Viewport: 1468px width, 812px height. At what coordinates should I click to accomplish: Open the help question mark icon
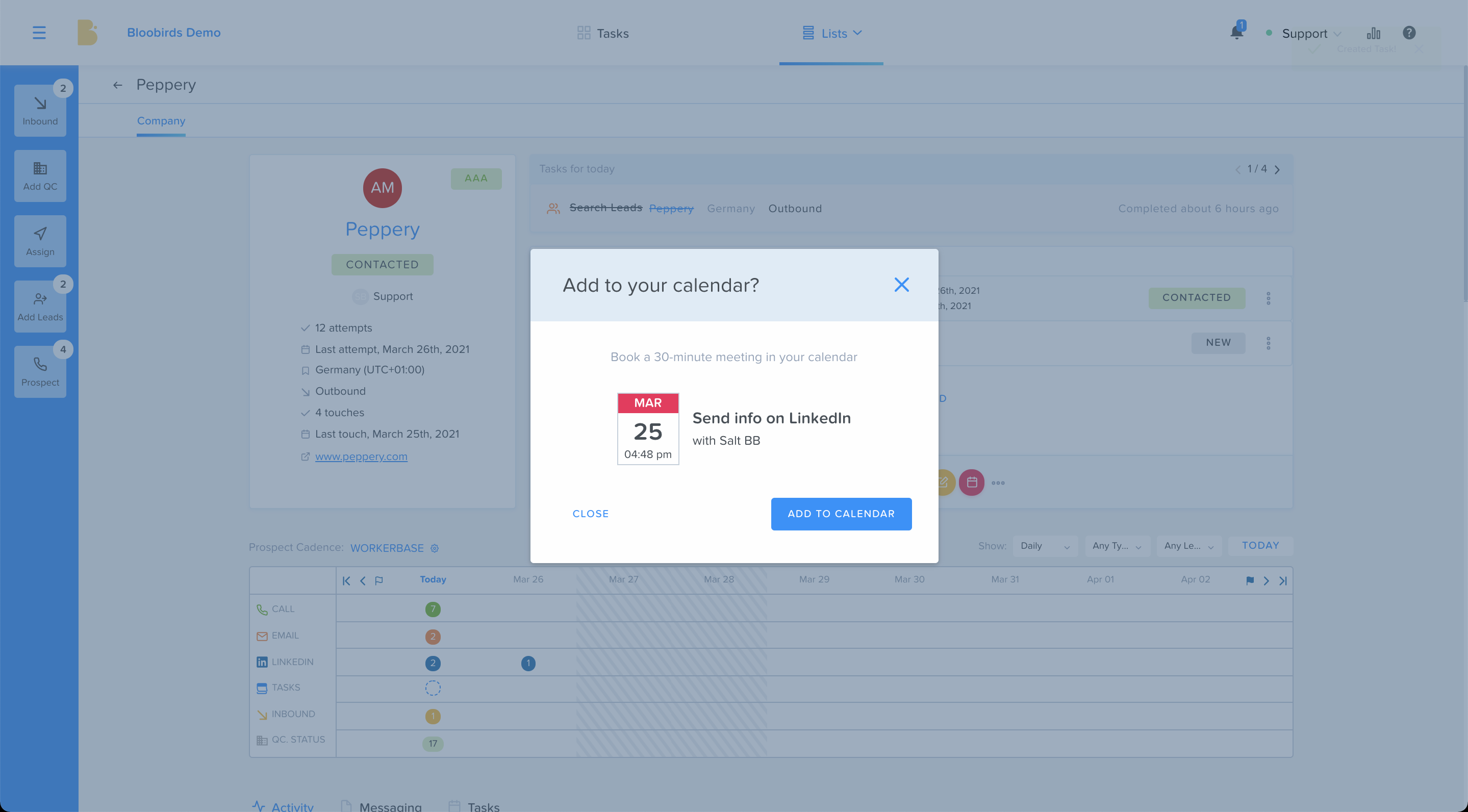[1408, 33]
